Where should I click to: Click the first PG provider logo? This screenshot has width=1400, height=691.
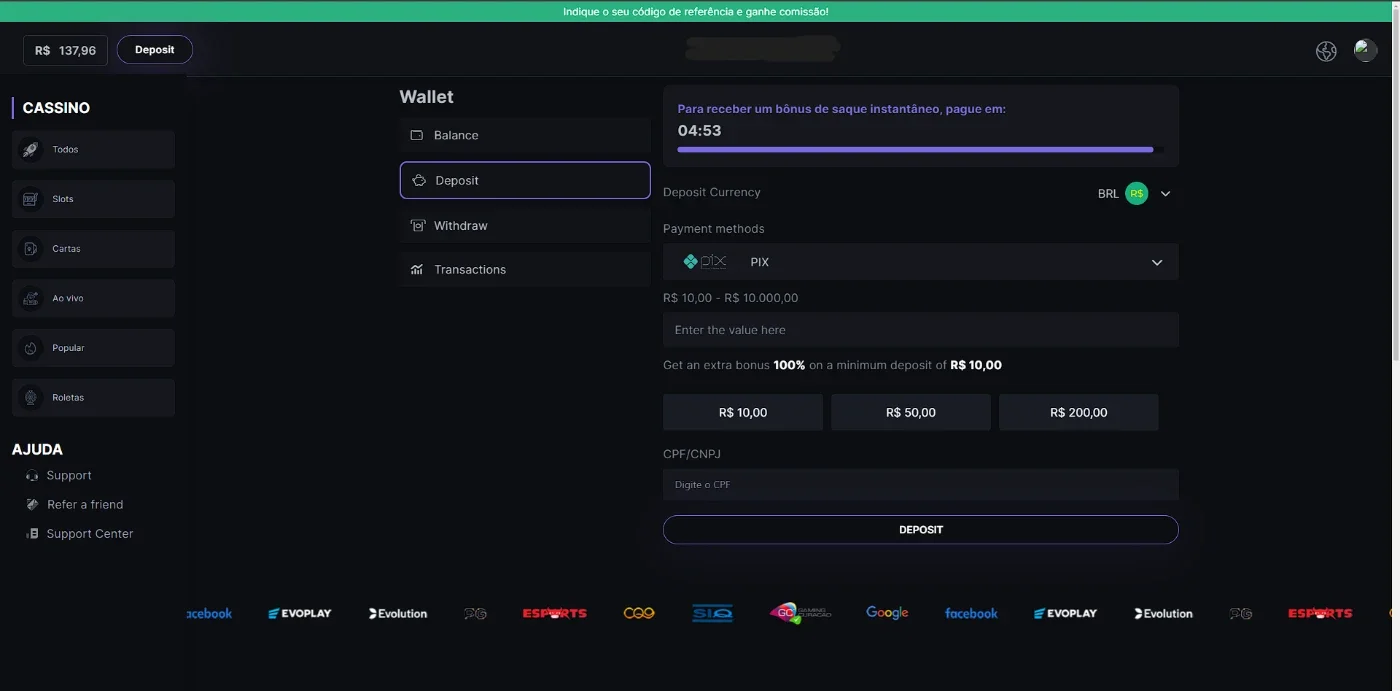tap(475, 613)
